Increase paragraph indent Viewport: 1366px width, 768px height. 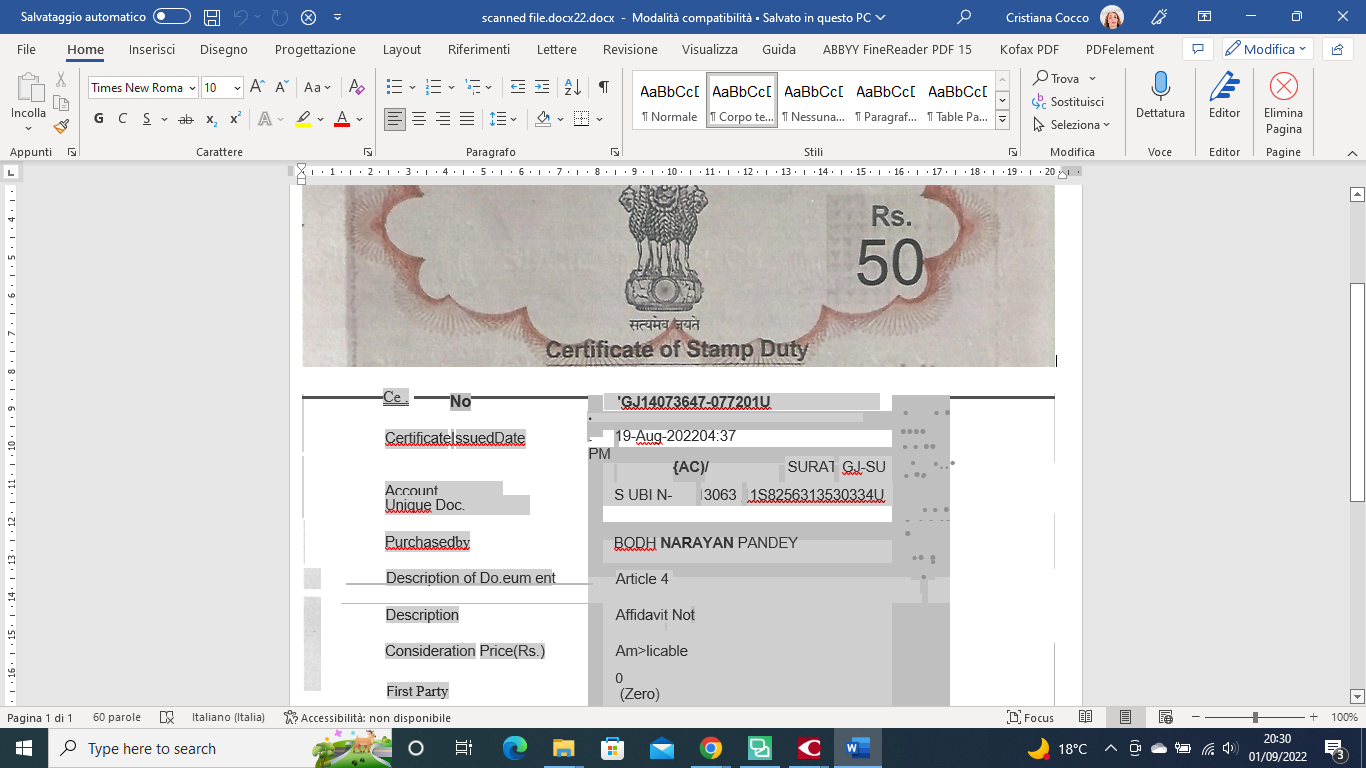(x=542, y=87)
